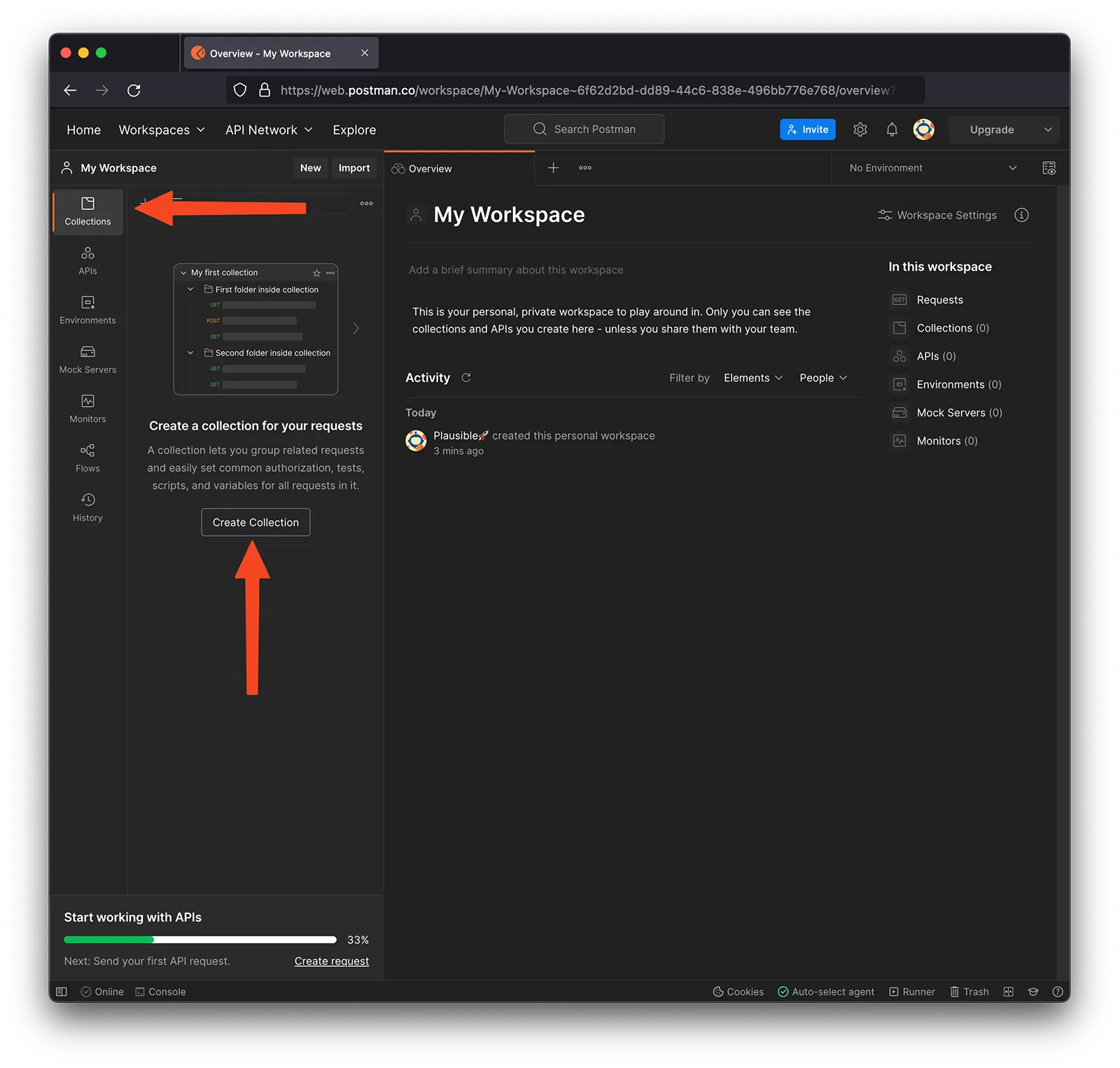Open a new tab with plus icon
This screenshot has width=1120, height=1068.
click(x=553, y=168)
